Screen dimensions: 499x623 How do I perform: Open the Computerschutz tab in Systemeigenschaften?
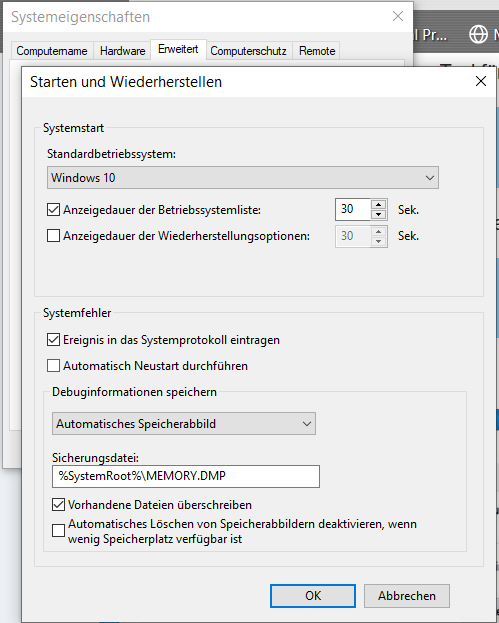(248, 51)
